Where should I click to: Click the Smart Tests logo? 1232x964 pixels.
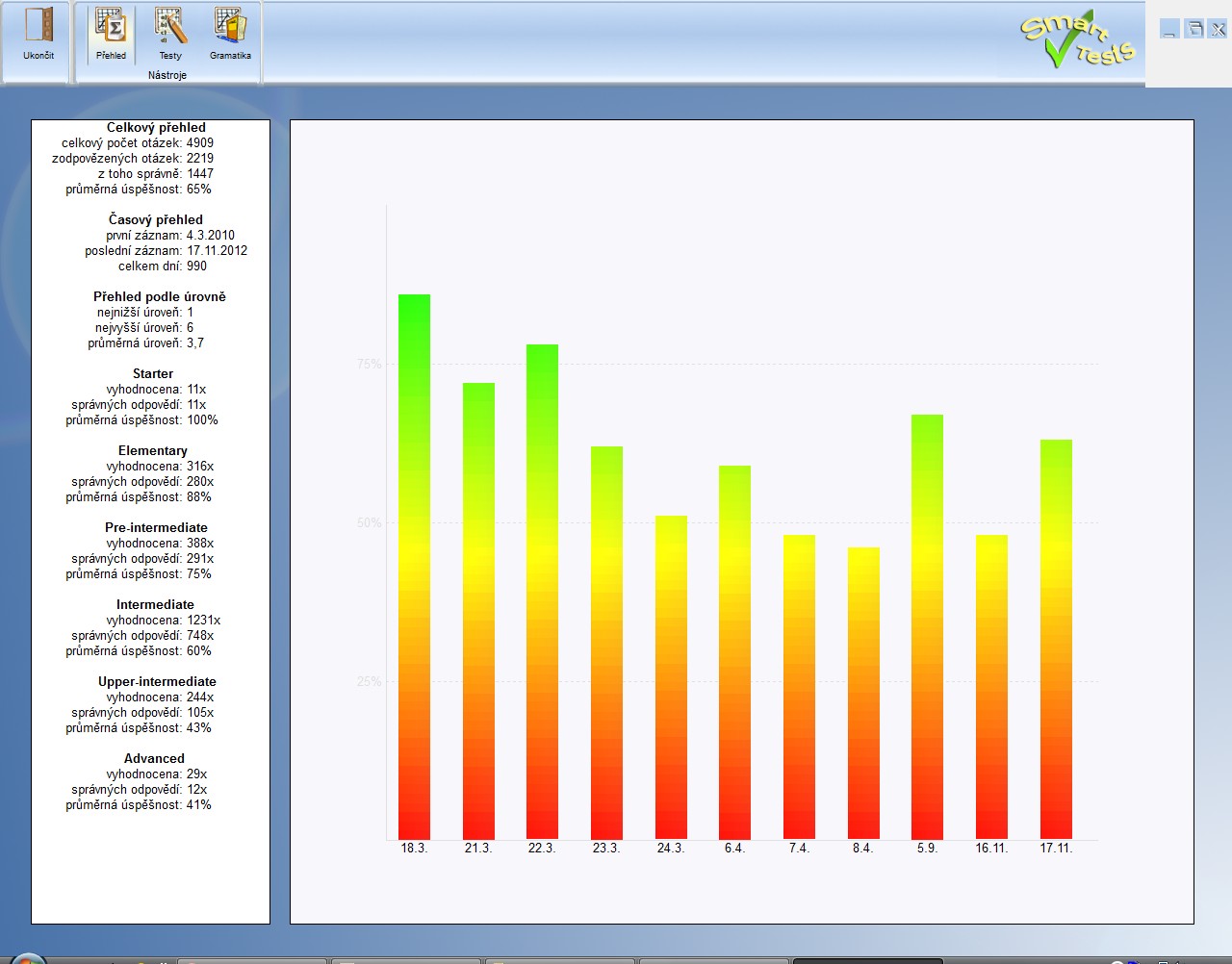[1077, 40]
